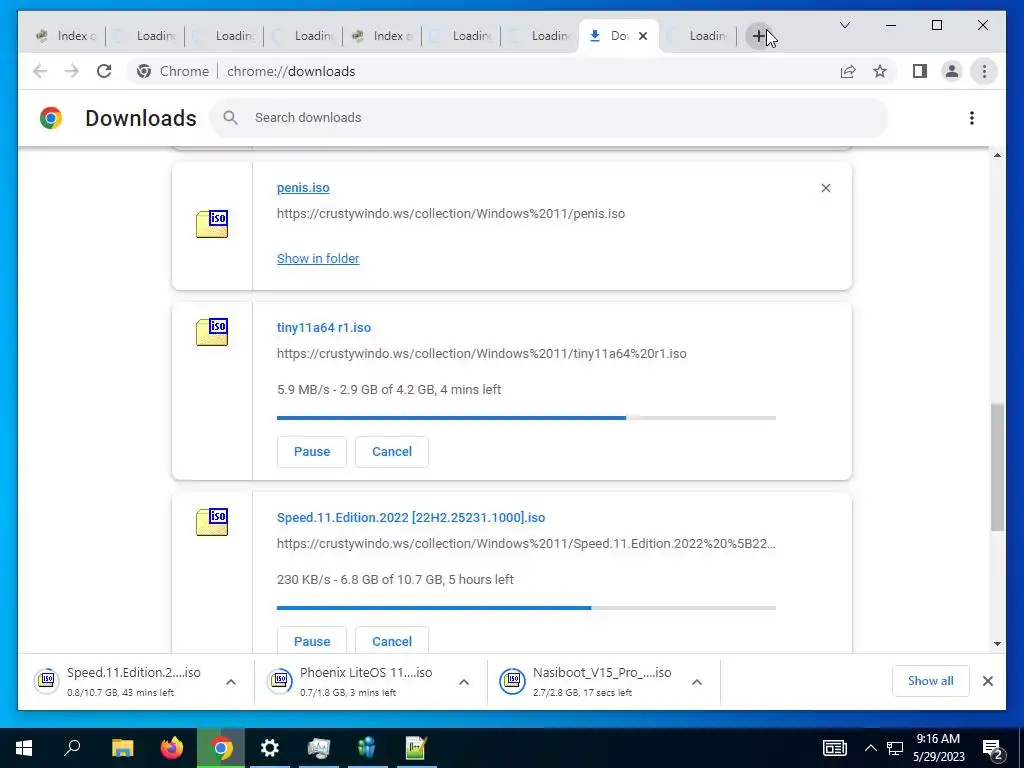Show hidden system tray icons
The height and width of the screenshot is (768, 1024).
[871, 748]
